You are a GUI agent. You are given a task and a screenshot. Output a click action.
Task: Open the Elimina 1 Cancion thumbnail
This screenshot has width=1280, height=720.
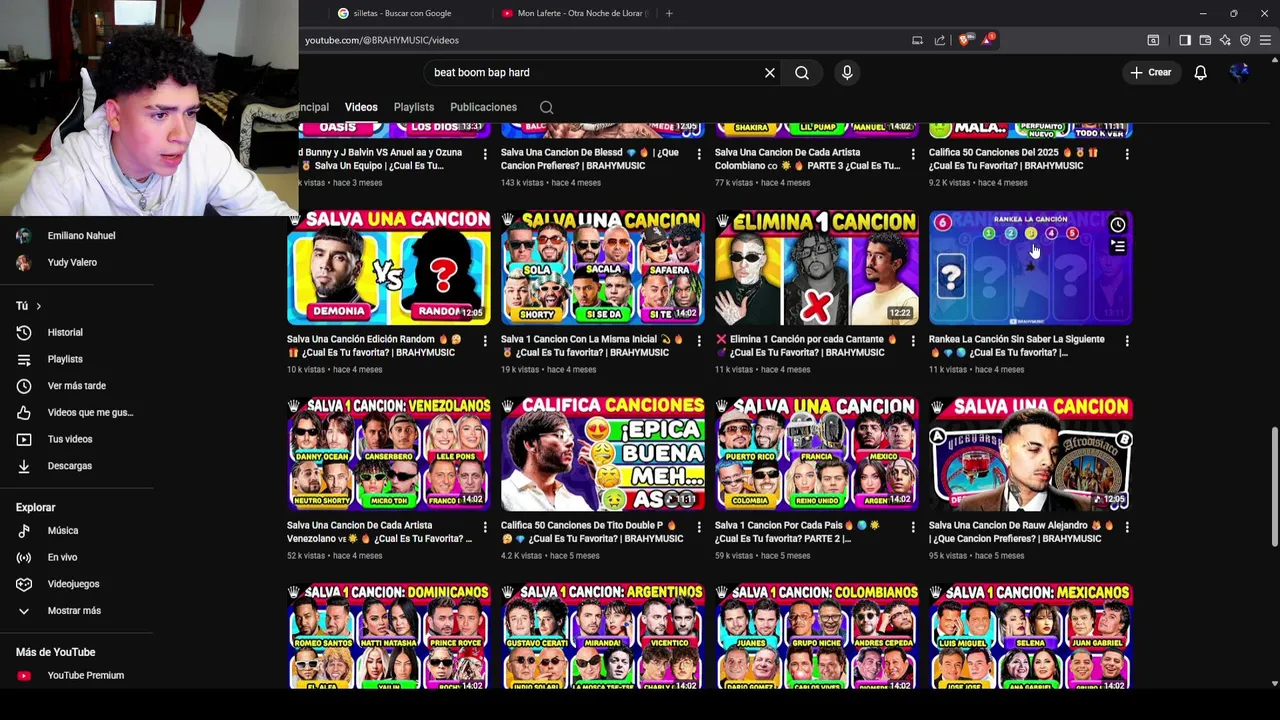click(817, 267)
